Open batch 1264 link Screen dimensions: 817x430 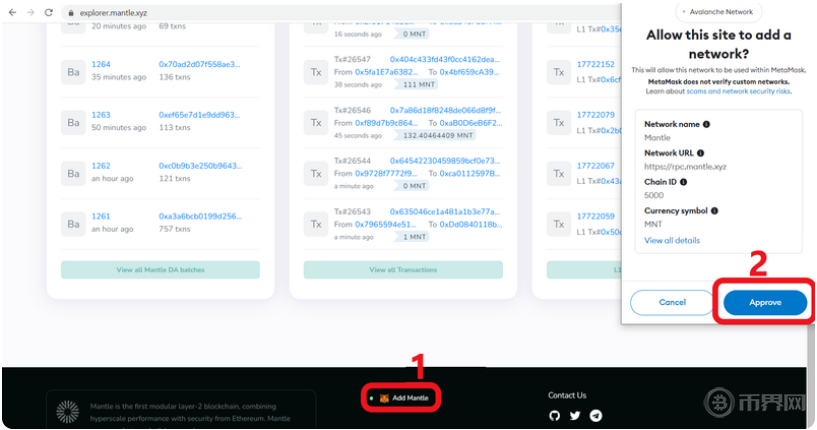pos(101,64)
